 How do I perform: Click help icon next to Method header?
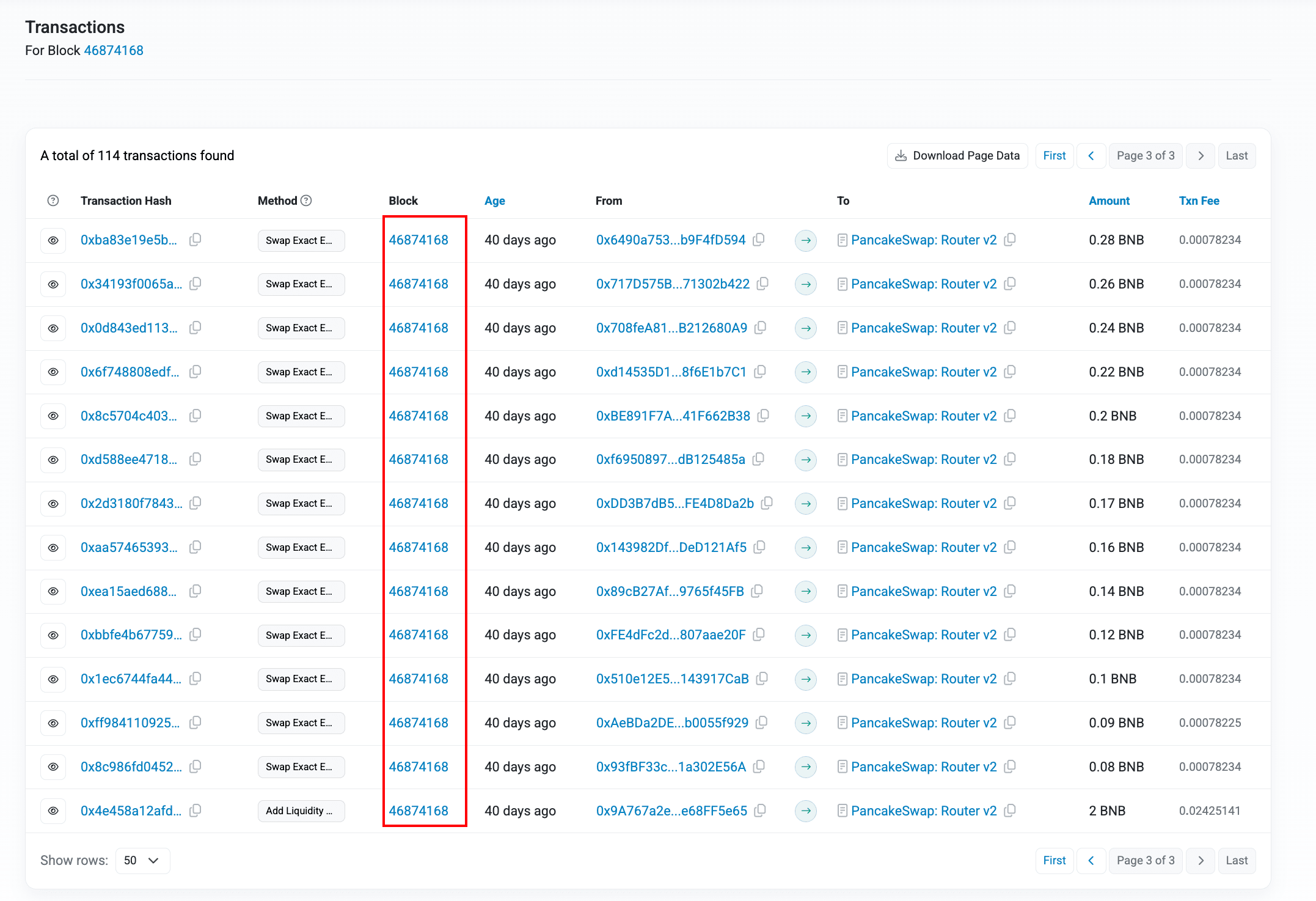pos(307,200)
